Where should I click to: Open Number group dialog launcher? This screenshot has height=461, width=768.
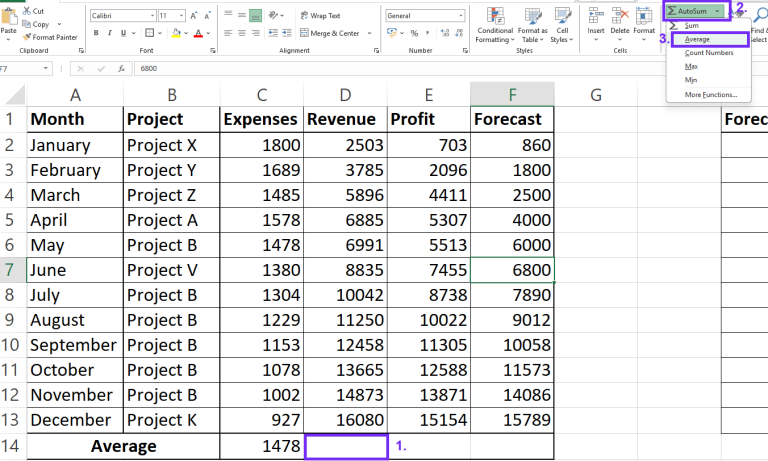(x=465, y=50)
